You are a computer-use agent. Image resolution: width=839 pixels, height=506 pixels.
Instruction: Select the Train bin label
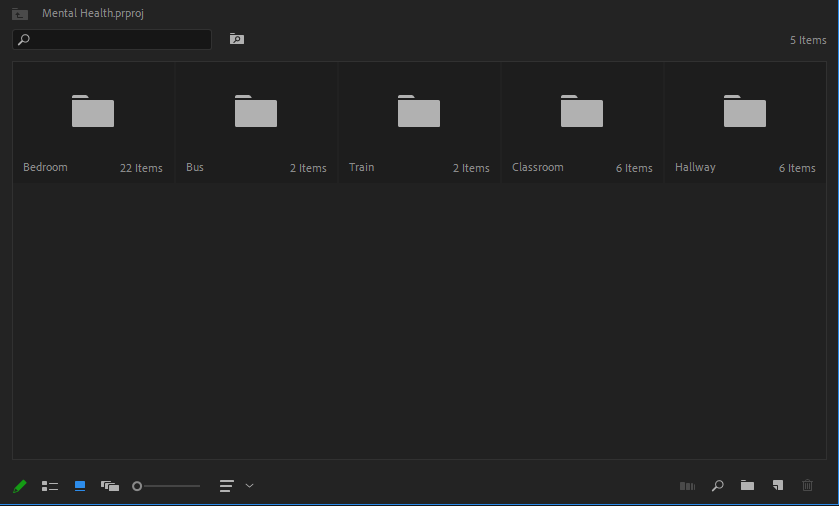coord(362,167)
